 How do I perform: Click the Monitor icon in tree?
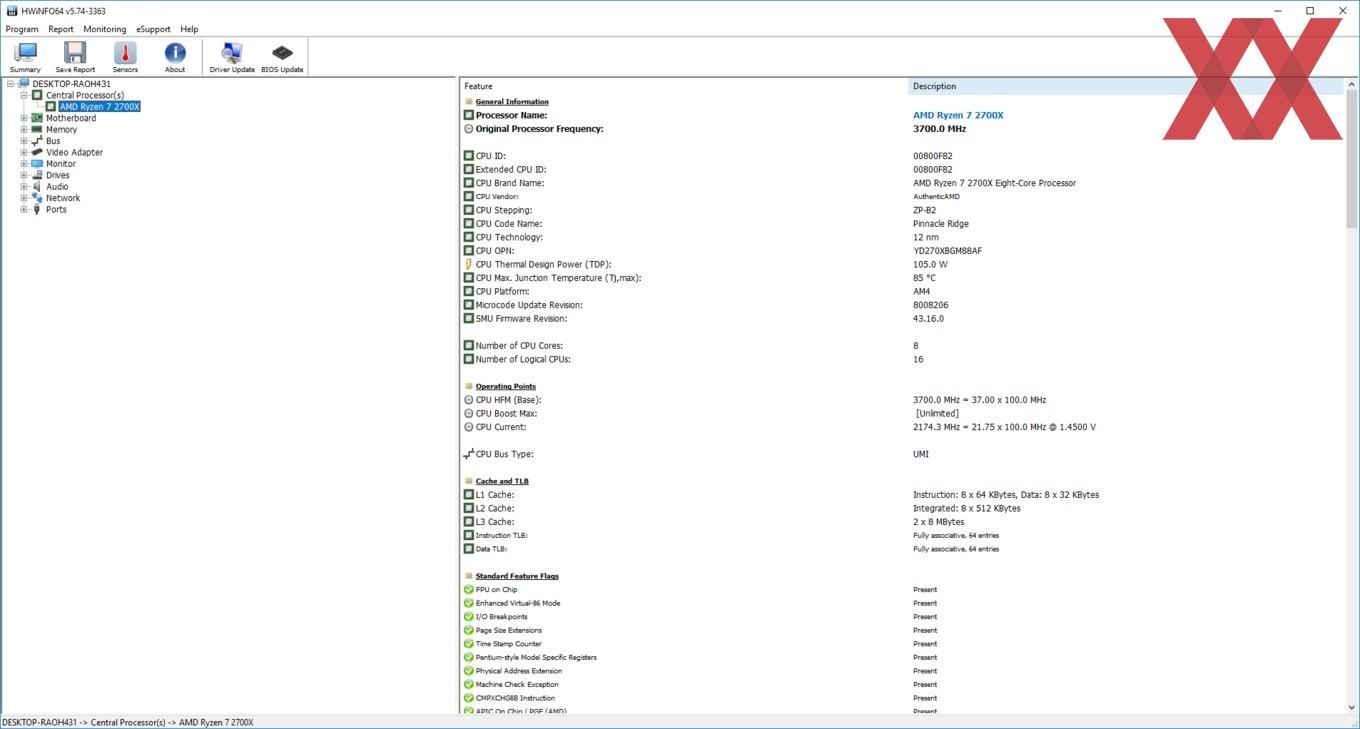tap(37, 164)
